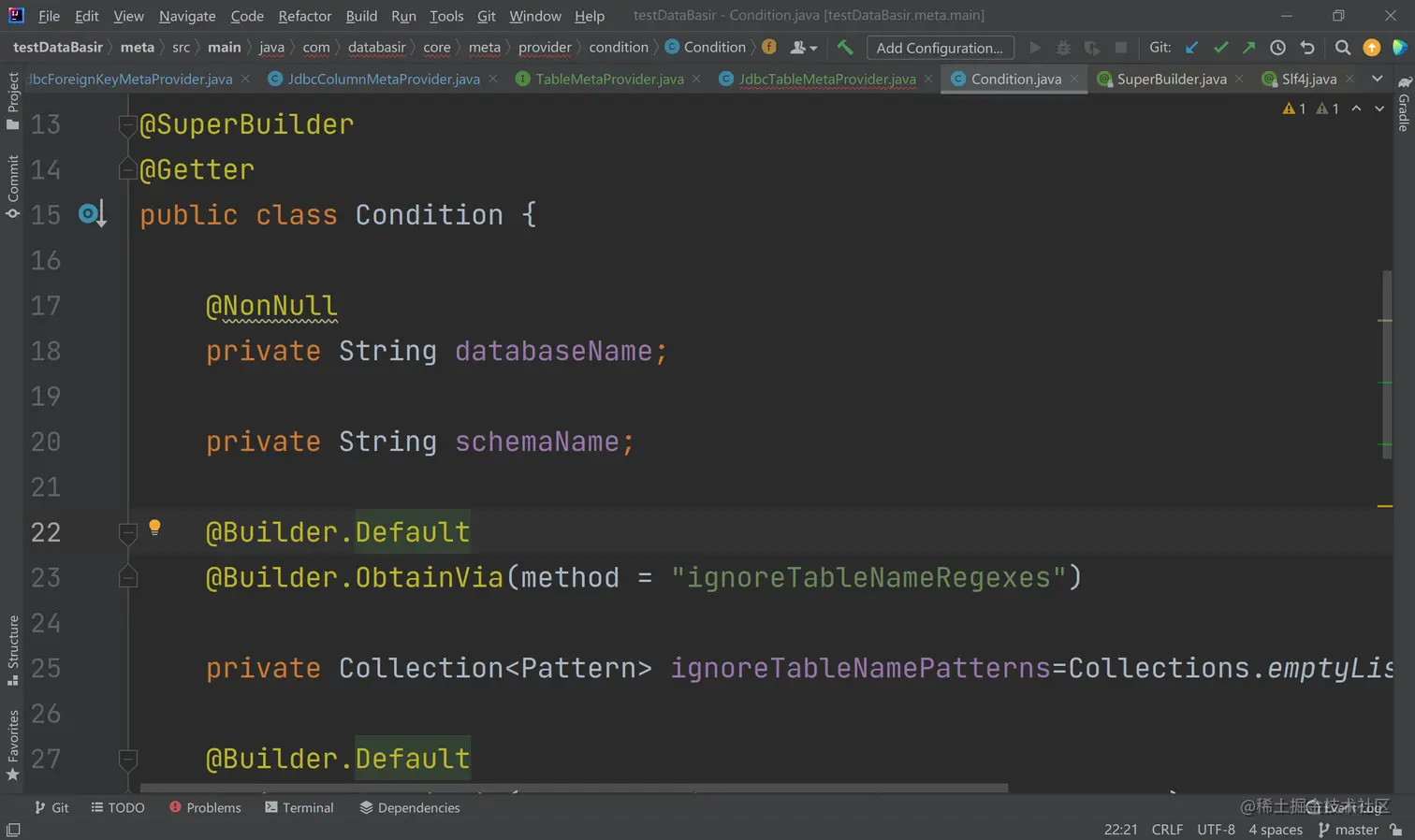Click the gutter implemented marker on line 15
Viewport: 1415px width, 840px height.
click(x=93, y=214)
